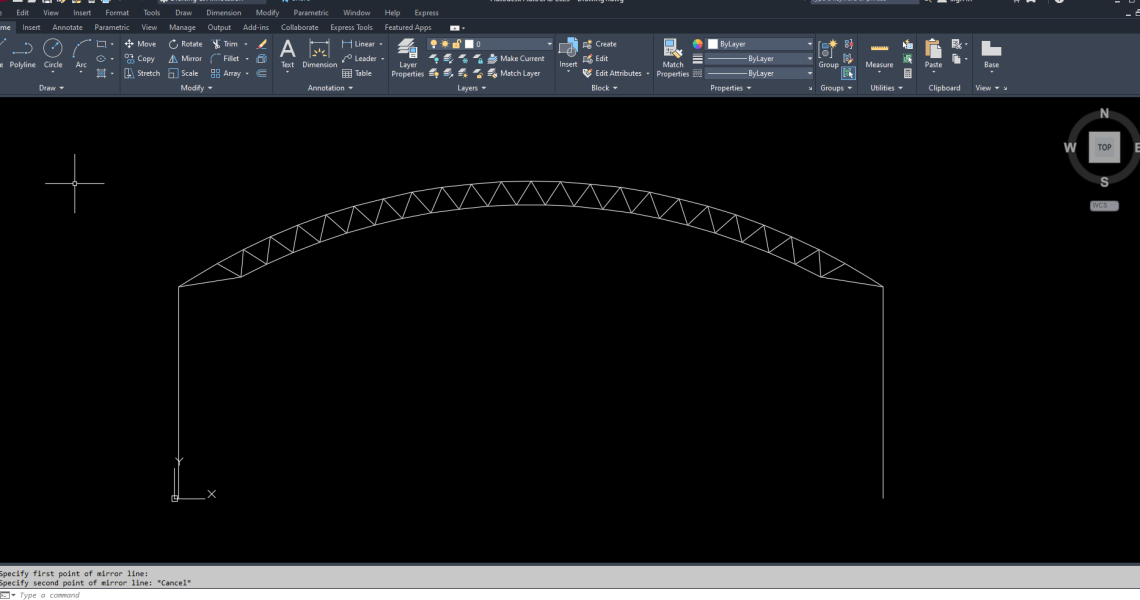Click the layer 0 white color swatch
Image resolution: width=1140 pixels, height=600 pixels.
pyautogui.click(x=469, y=44)
